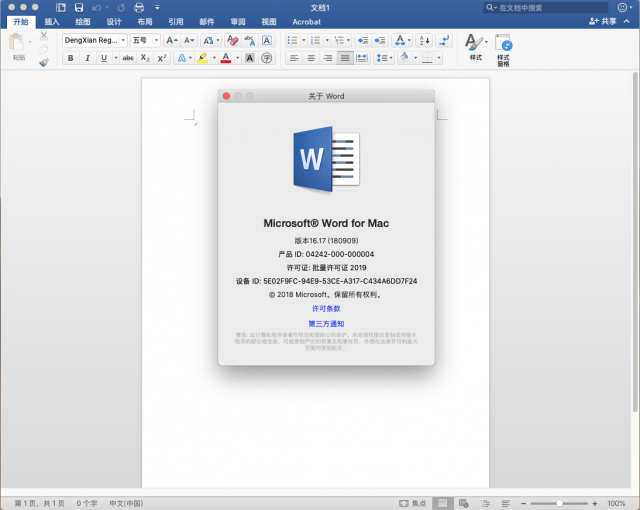The height and width of the screenshot is (510, 640).
Task: Click the distributed alignment icon
Action: (x=362, y=58)
